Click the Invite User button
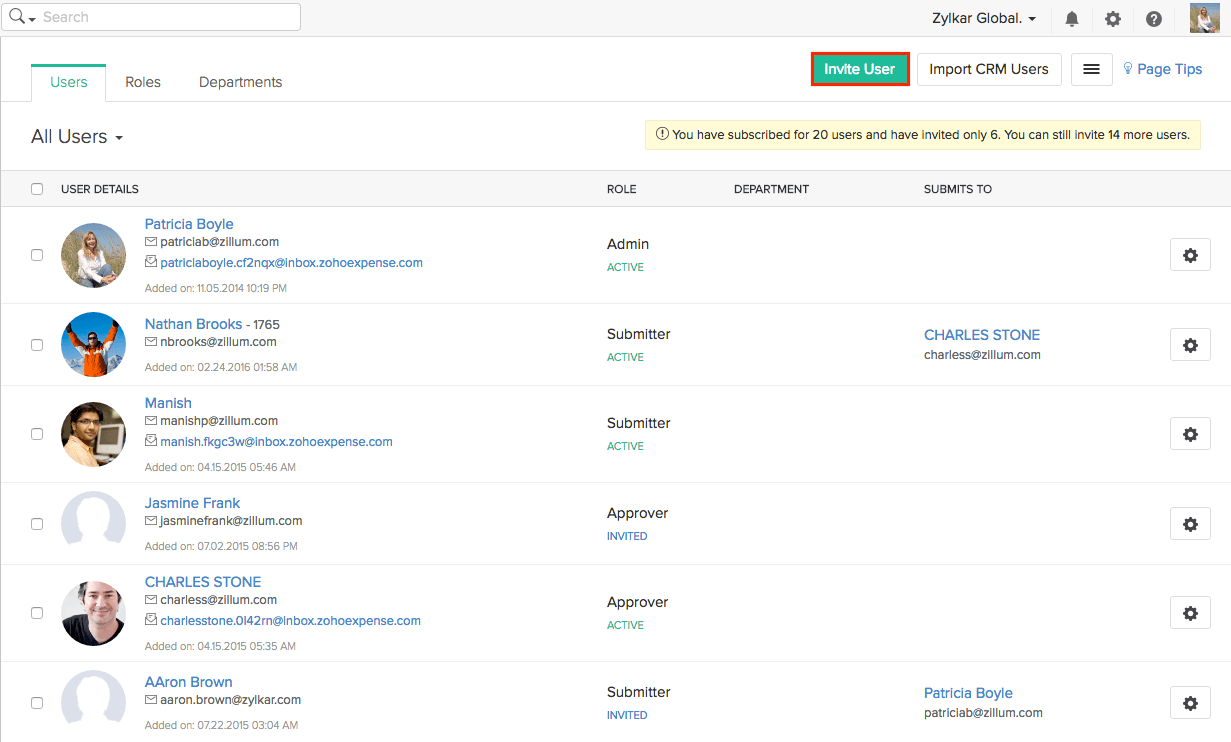Viewport: 1231px width, 742px height. point(860,69)
